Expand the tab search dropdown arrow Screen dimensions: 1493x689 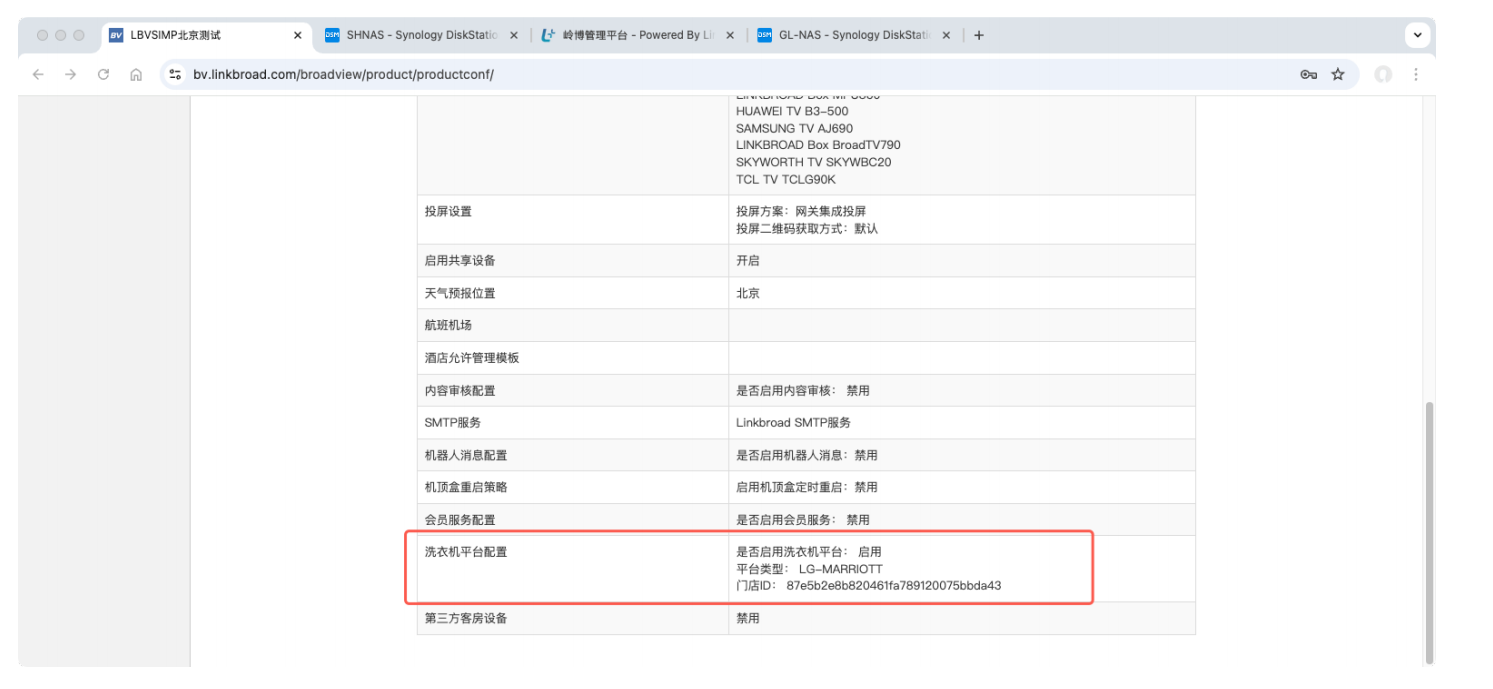[1417, 35]
